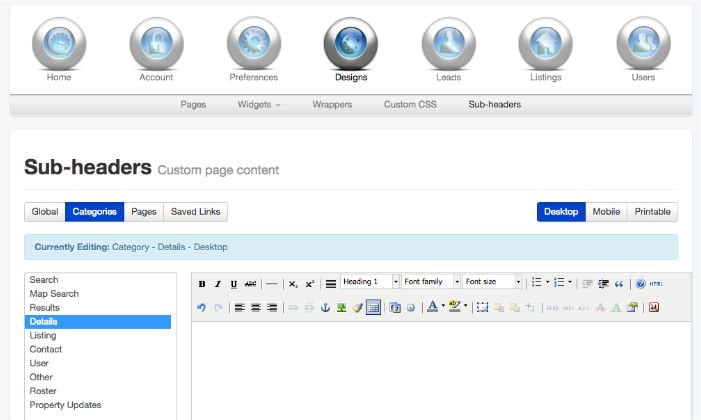Go to the Pages design submenu

tap(193, 105)
